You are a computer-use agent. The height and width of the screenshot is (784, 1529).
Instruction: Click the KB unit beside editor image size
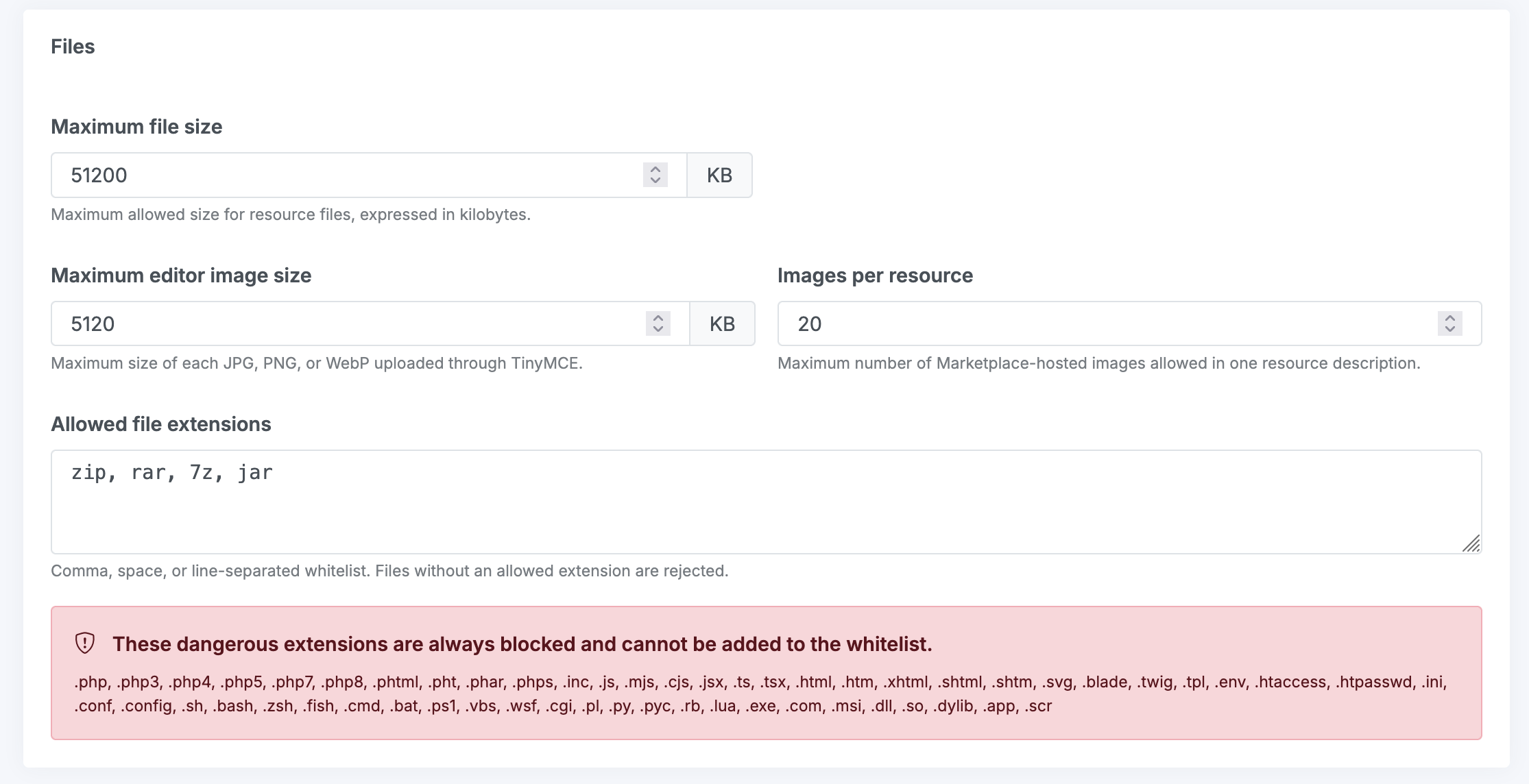[722, 323]
